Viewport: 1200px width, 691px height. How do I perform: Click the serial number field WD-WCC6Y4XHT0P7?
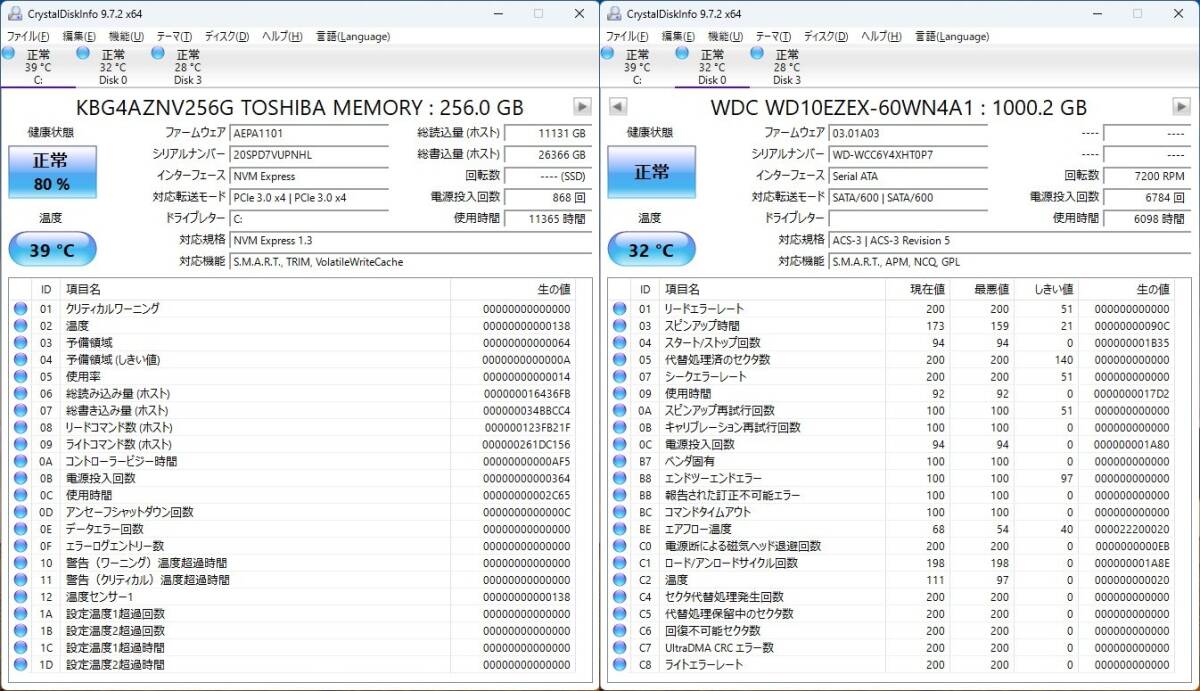click(x=908, y=154)
